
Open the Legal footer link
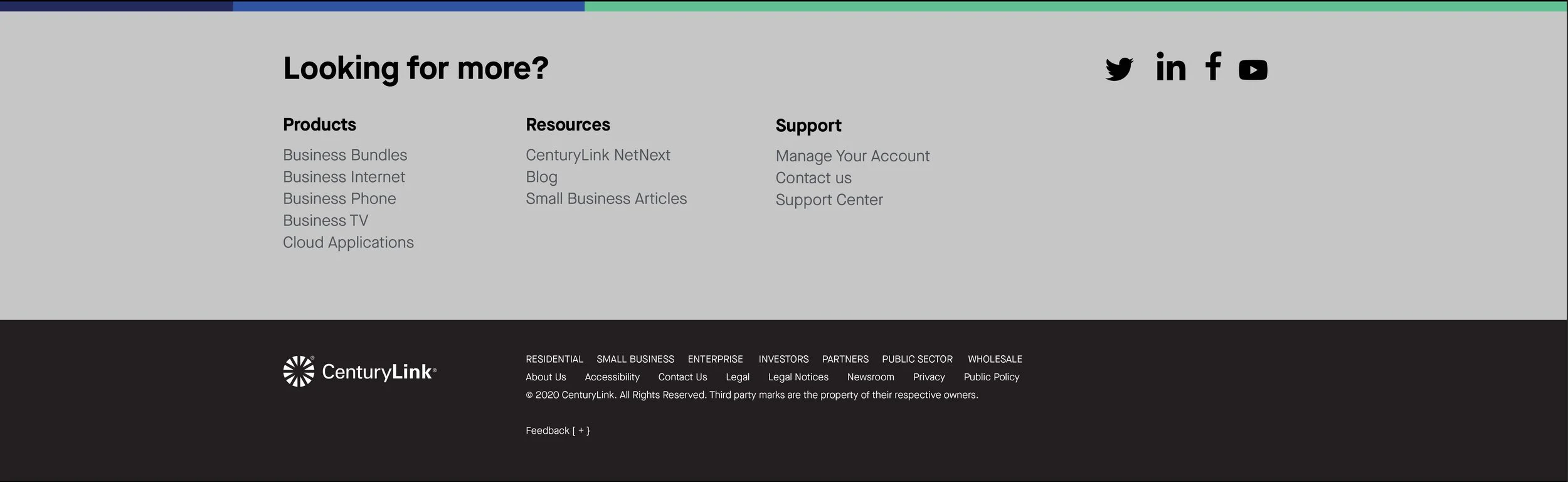click(x=738, y=377)
